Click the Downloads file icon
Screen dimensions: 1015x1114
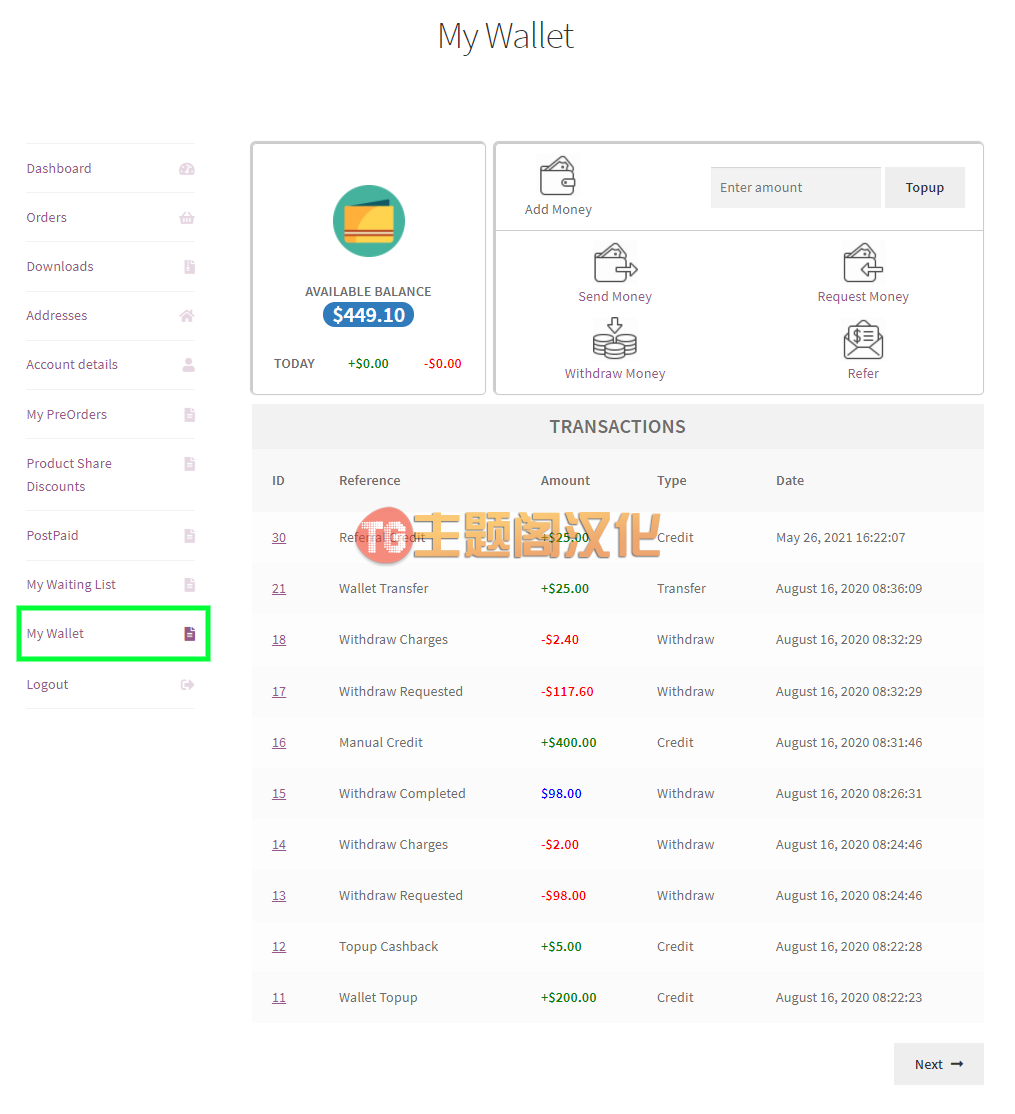pos(190,267)
